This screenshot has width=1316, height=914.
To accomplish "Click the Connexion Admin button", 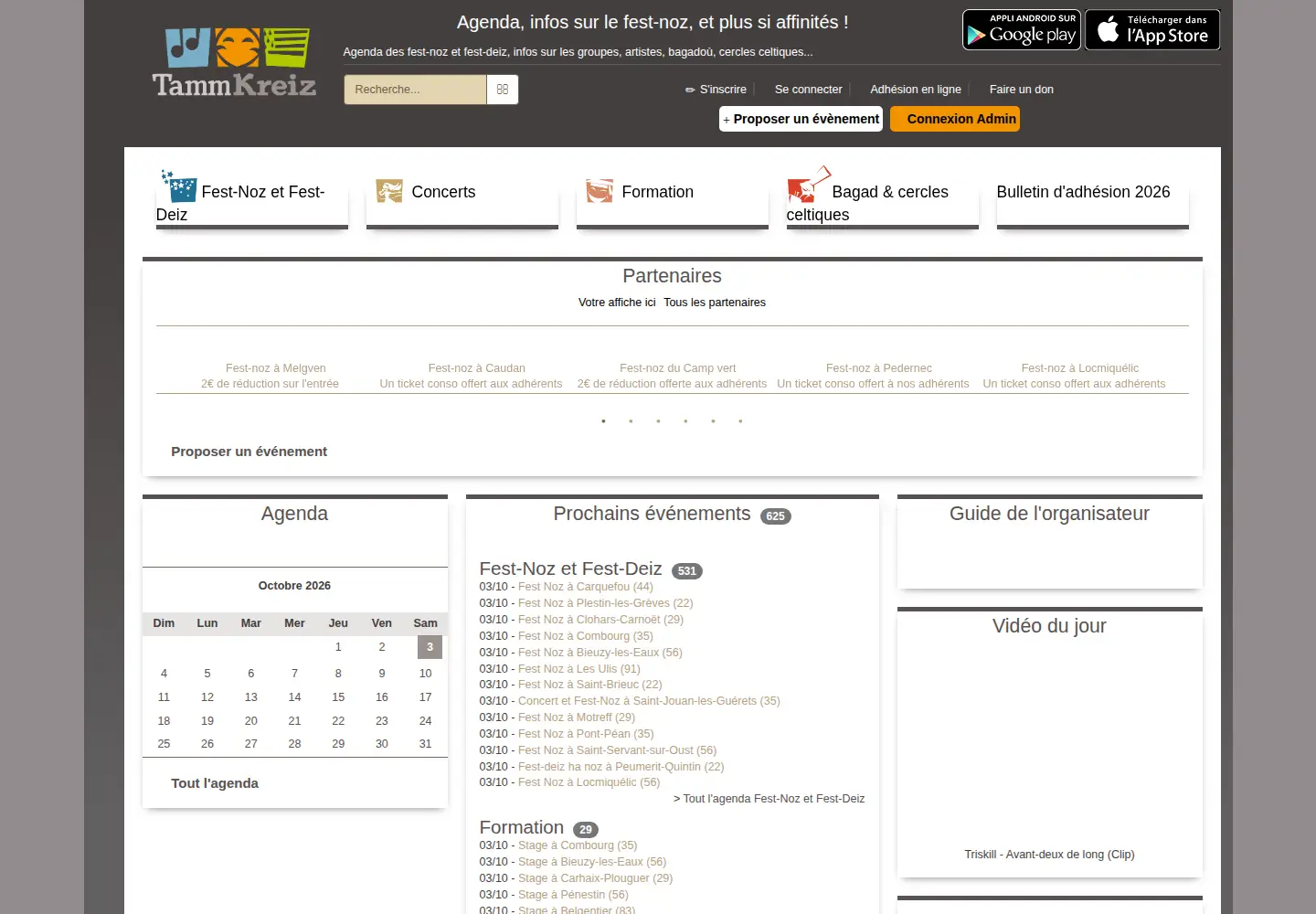I will pyautogui.click(x=955, y=119).
